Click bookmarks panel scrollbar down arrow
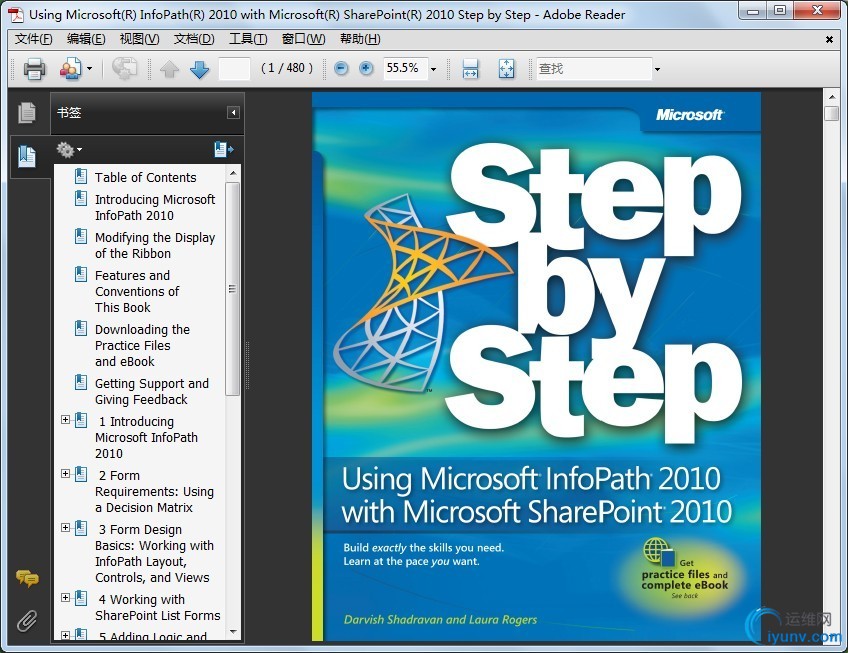848x653 pixels. click(x=233, y=631)
